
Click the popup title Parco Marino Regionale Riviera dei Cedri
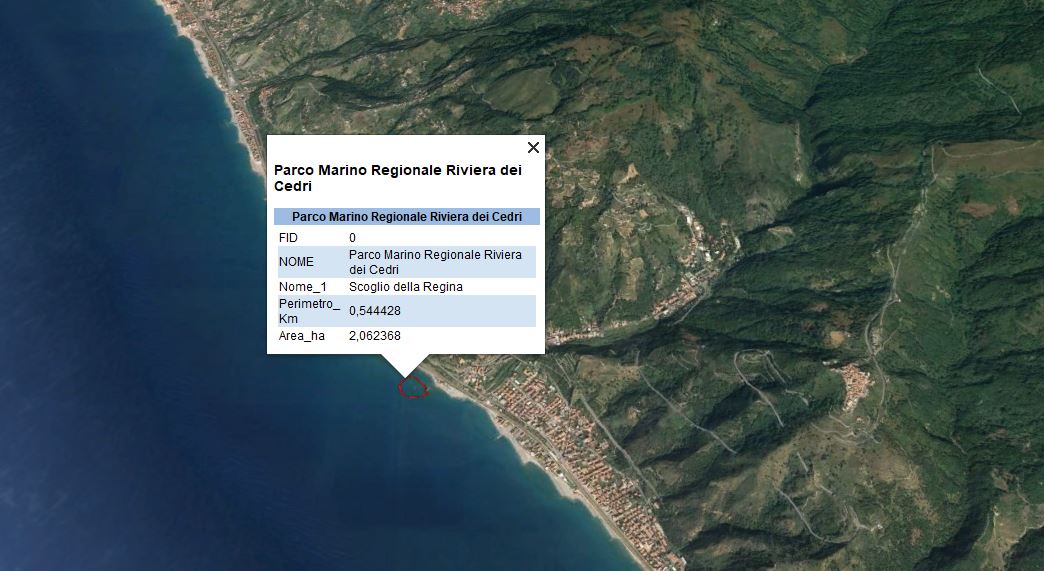click(x=397, y=178)
